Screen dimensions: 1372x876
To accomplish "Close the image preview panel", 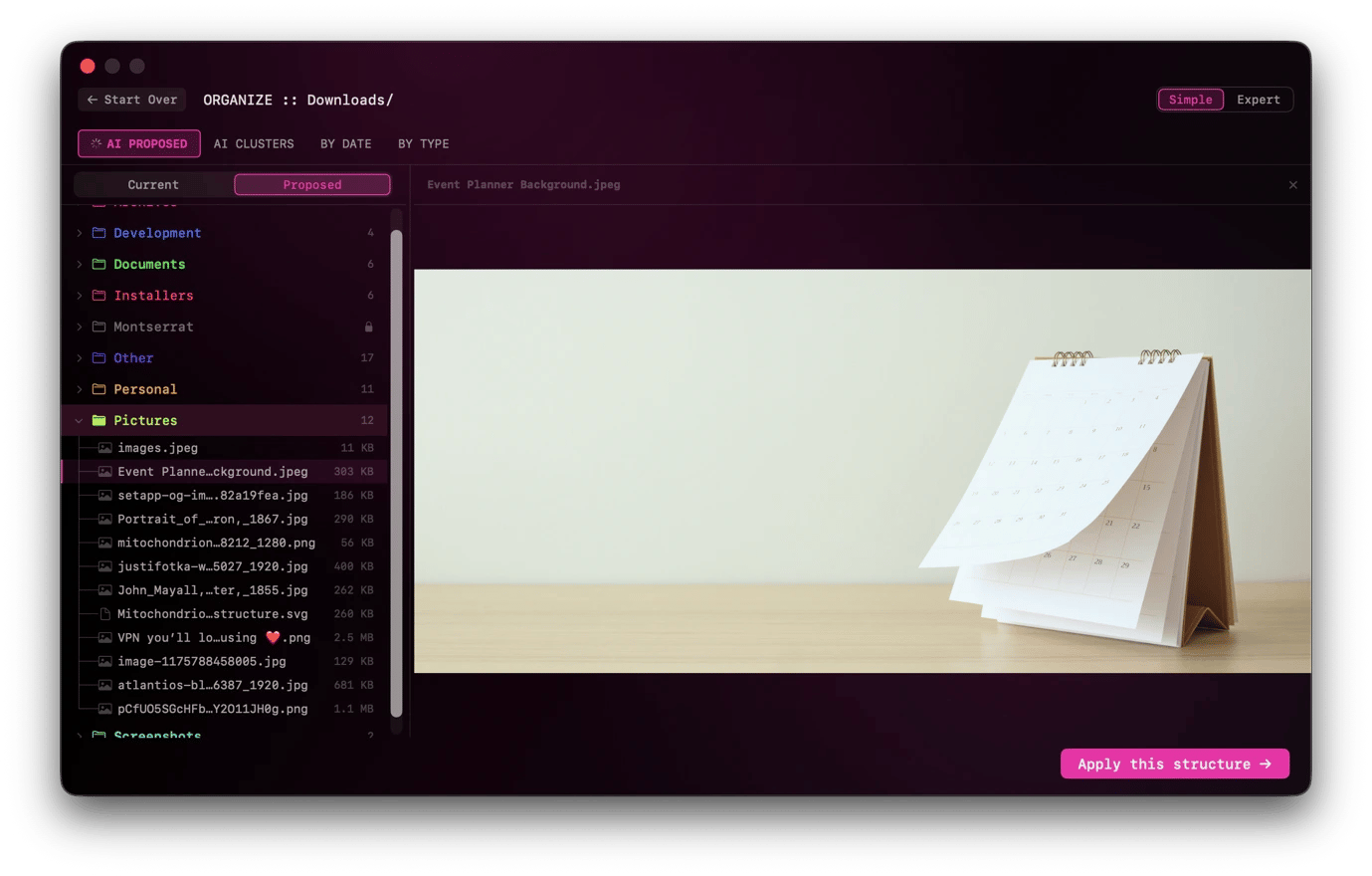I will [x=1293, y=185].
